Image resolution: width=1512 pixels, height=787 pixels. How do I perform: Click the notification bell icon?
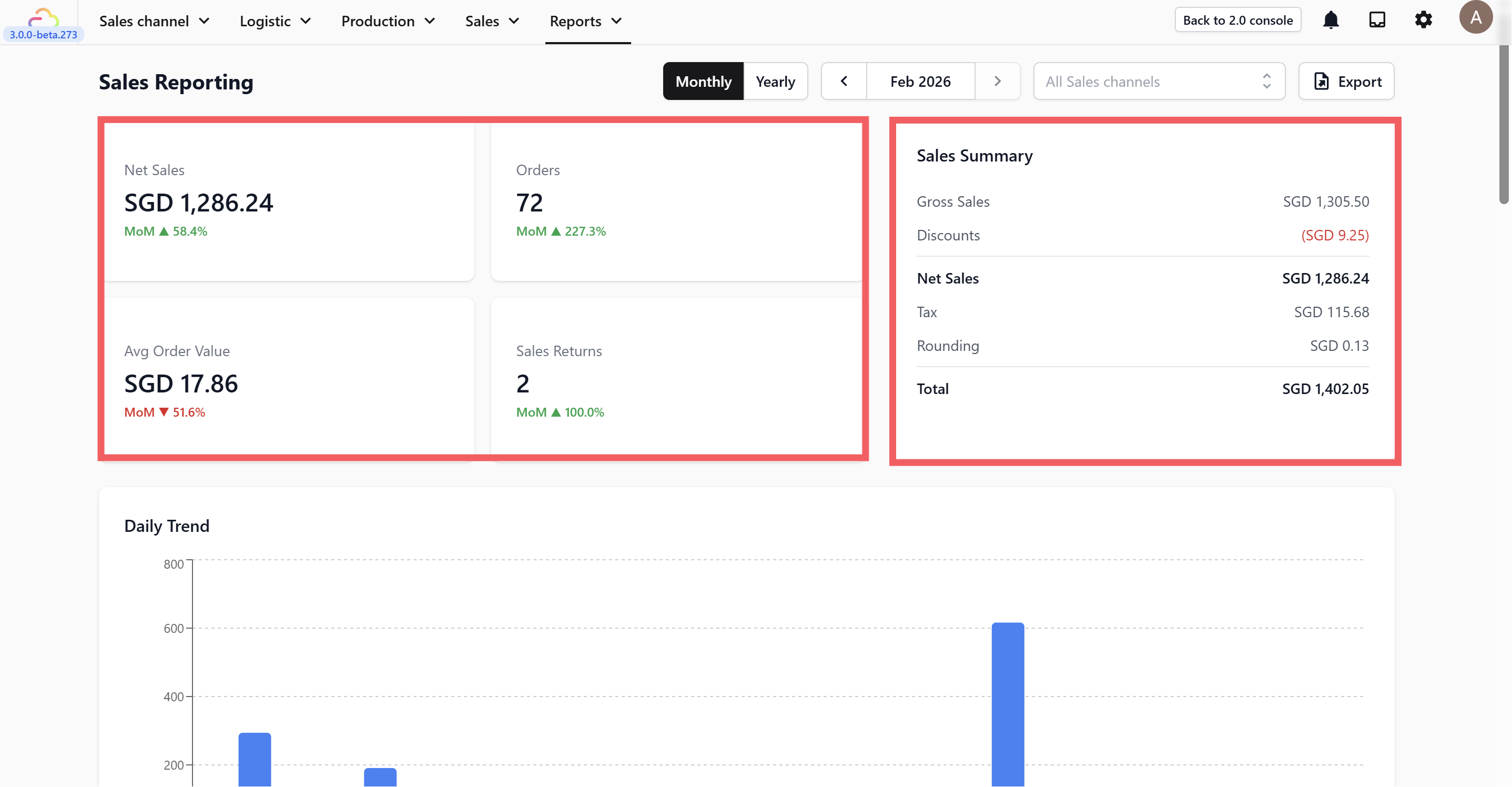coord(1331,21)
